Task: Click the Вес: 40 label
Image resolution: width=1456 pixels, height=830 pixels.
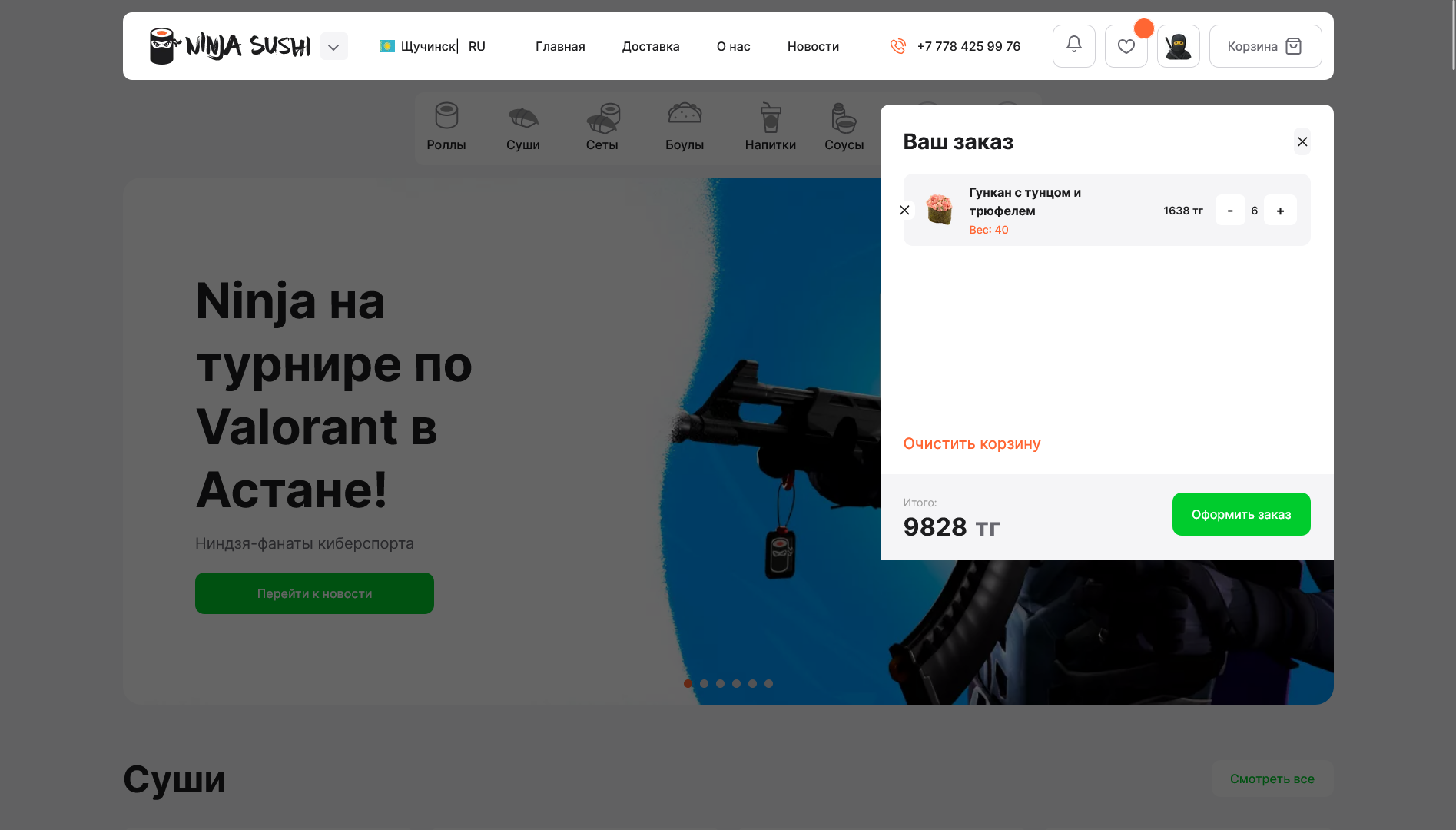Action: (x=989, y=230)
